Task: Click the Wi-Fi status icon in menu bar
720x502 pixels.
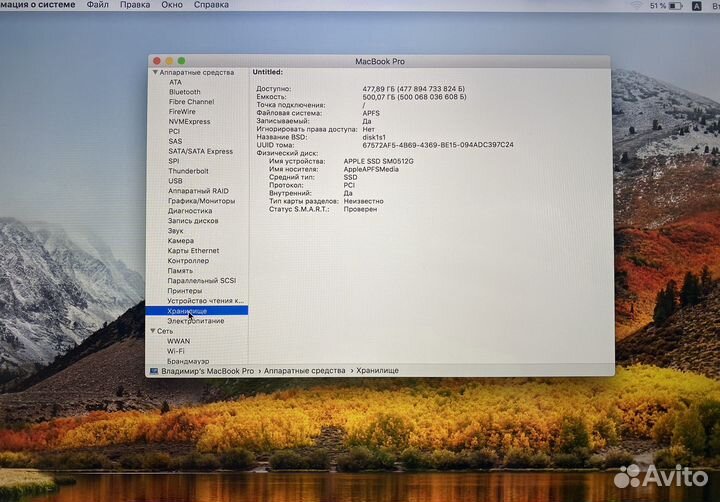Action: click(636, 6)
